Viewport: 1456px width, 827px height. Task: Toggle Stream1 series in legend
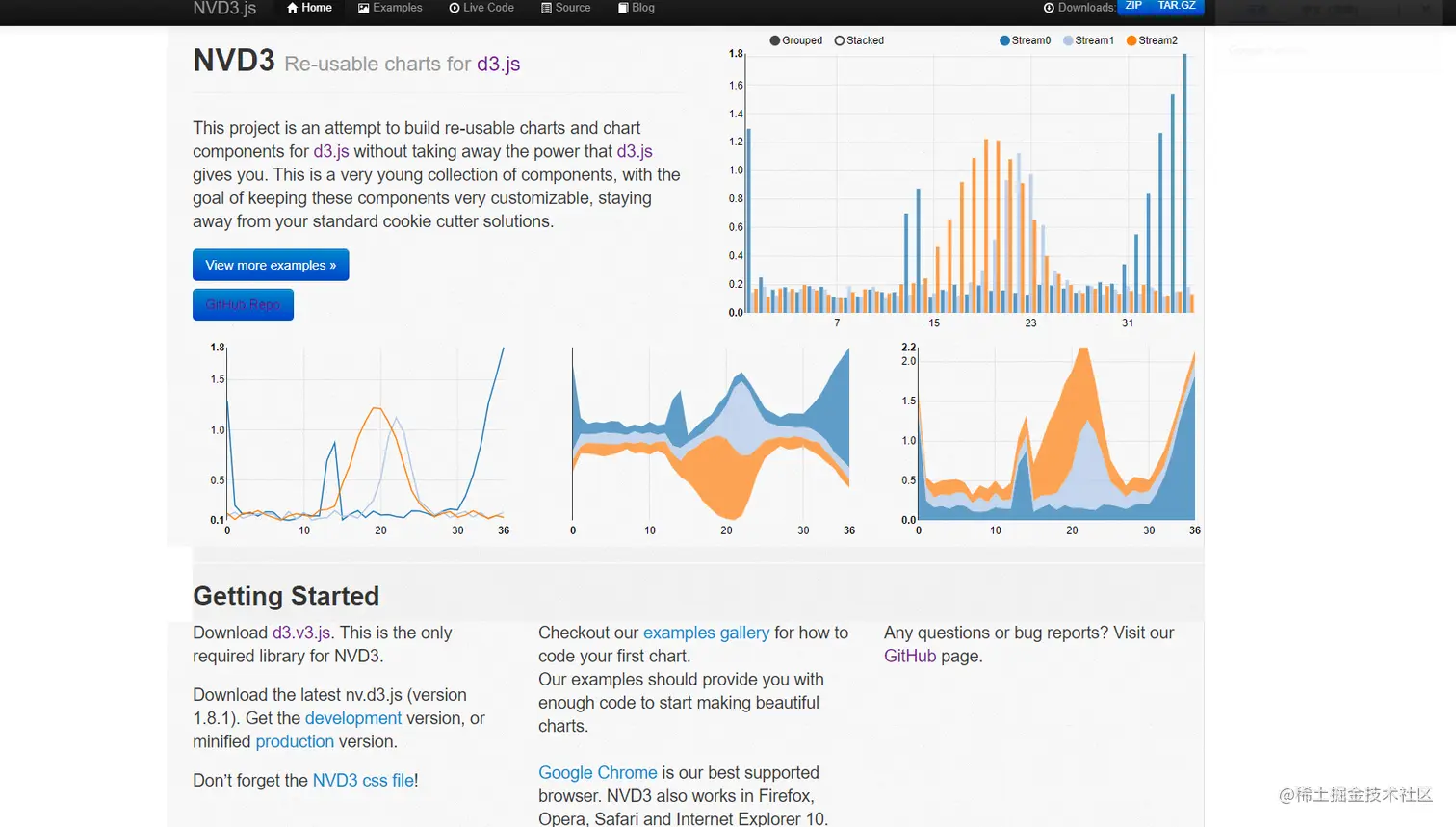(x=1089, y=40)
